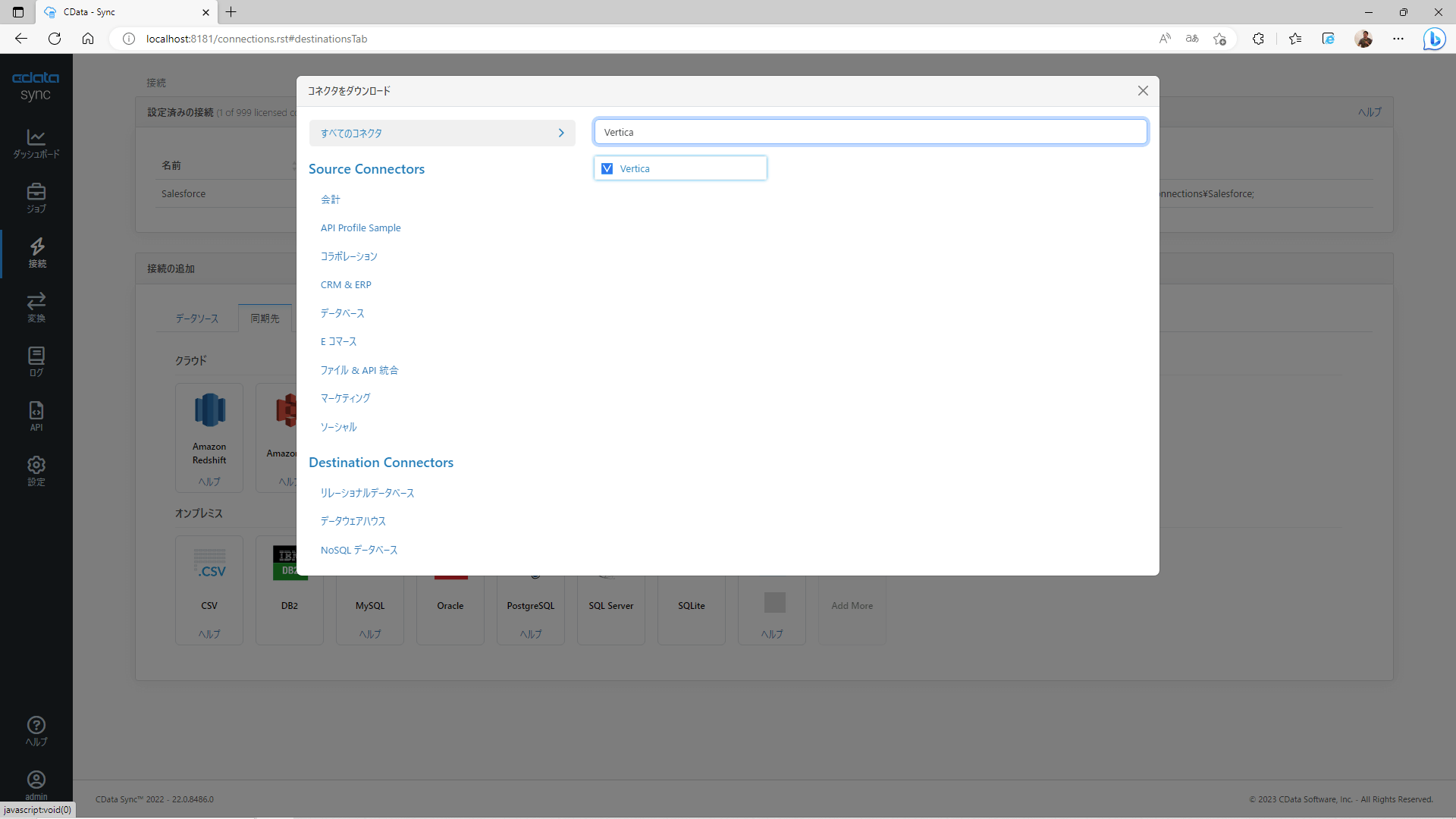
Task: Select the 変換 icon in the sidebar
Action: 36,307
